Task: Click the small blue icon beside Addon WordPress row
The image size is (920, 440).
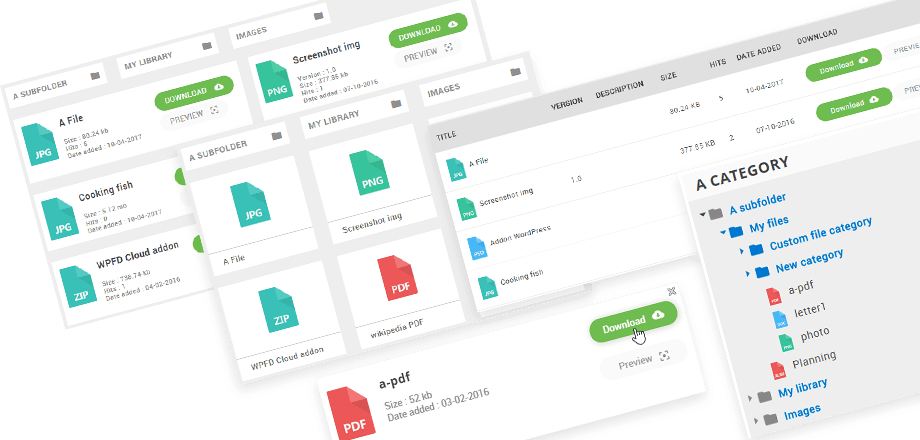Action: click(475, 246)
